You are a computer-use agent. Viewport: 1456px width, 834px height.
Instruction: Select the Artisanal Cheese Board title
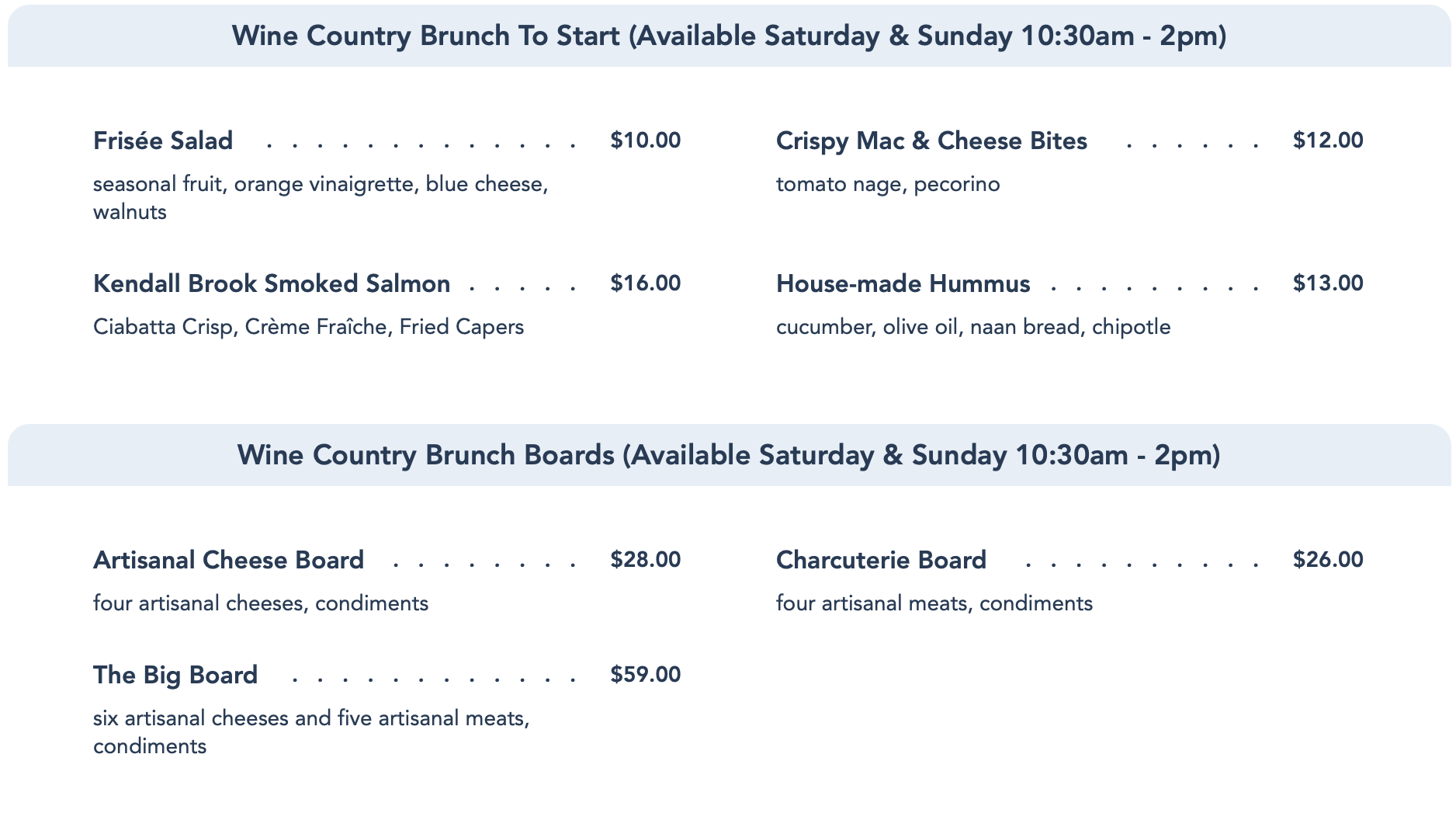(228, 560)
